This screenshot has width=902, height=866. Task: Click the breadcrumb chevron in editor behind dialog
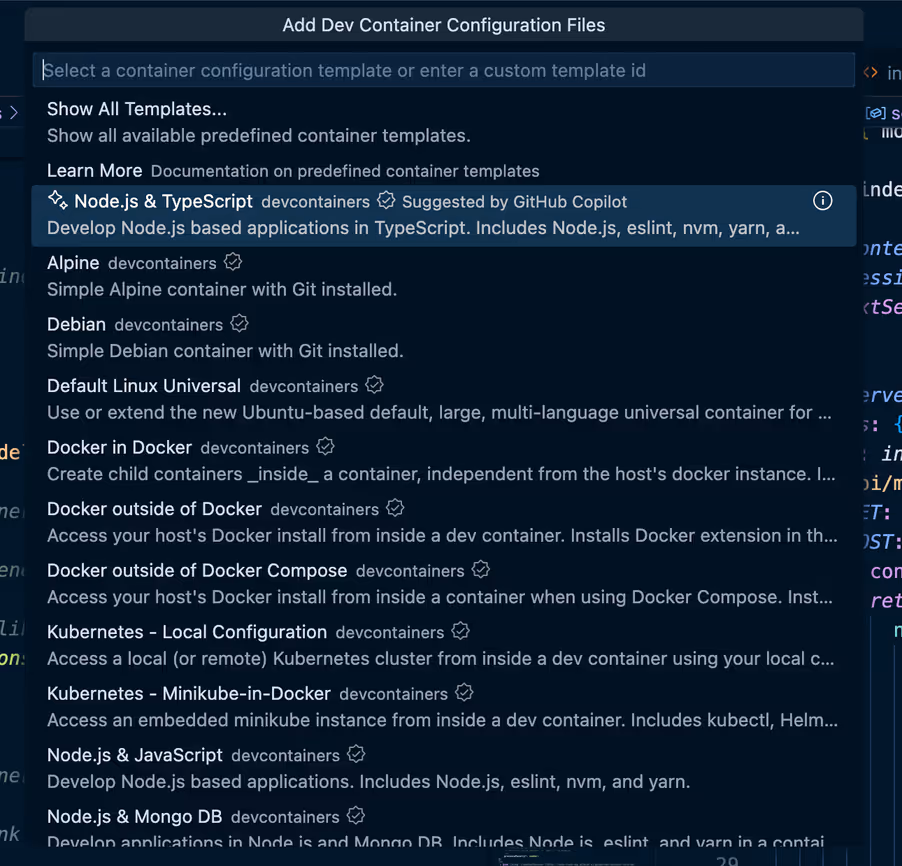(14, 113)
